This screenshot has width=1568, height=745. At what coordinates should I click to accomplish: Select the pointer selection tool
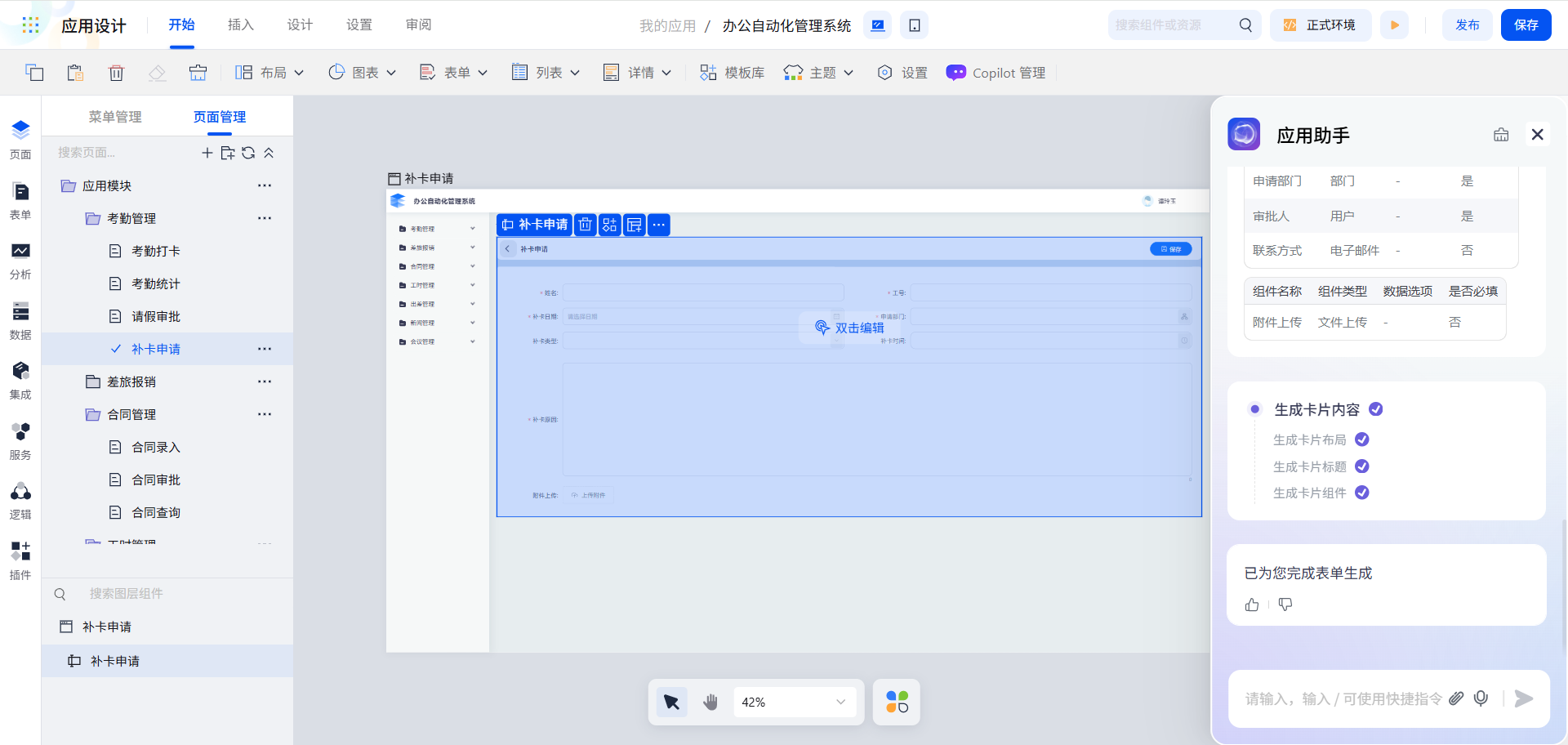coord(671,702)
